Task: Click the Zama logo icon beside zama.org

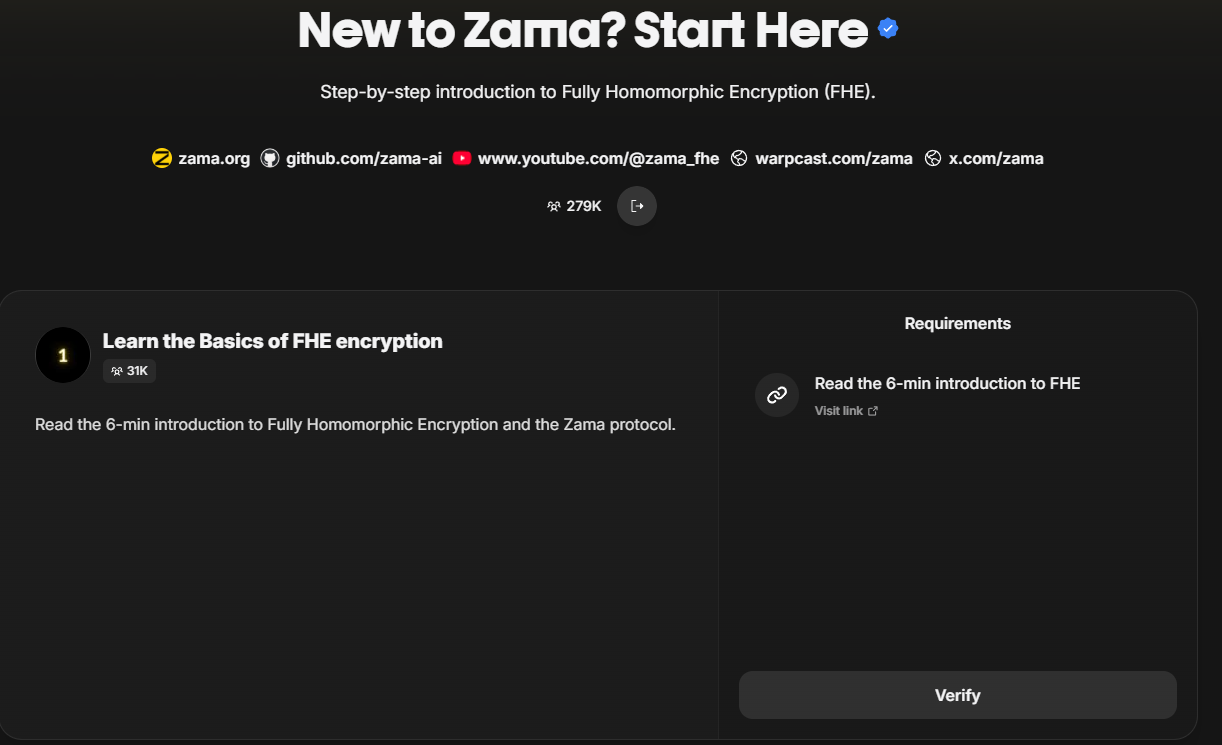Action: click(x=161, y=158)
